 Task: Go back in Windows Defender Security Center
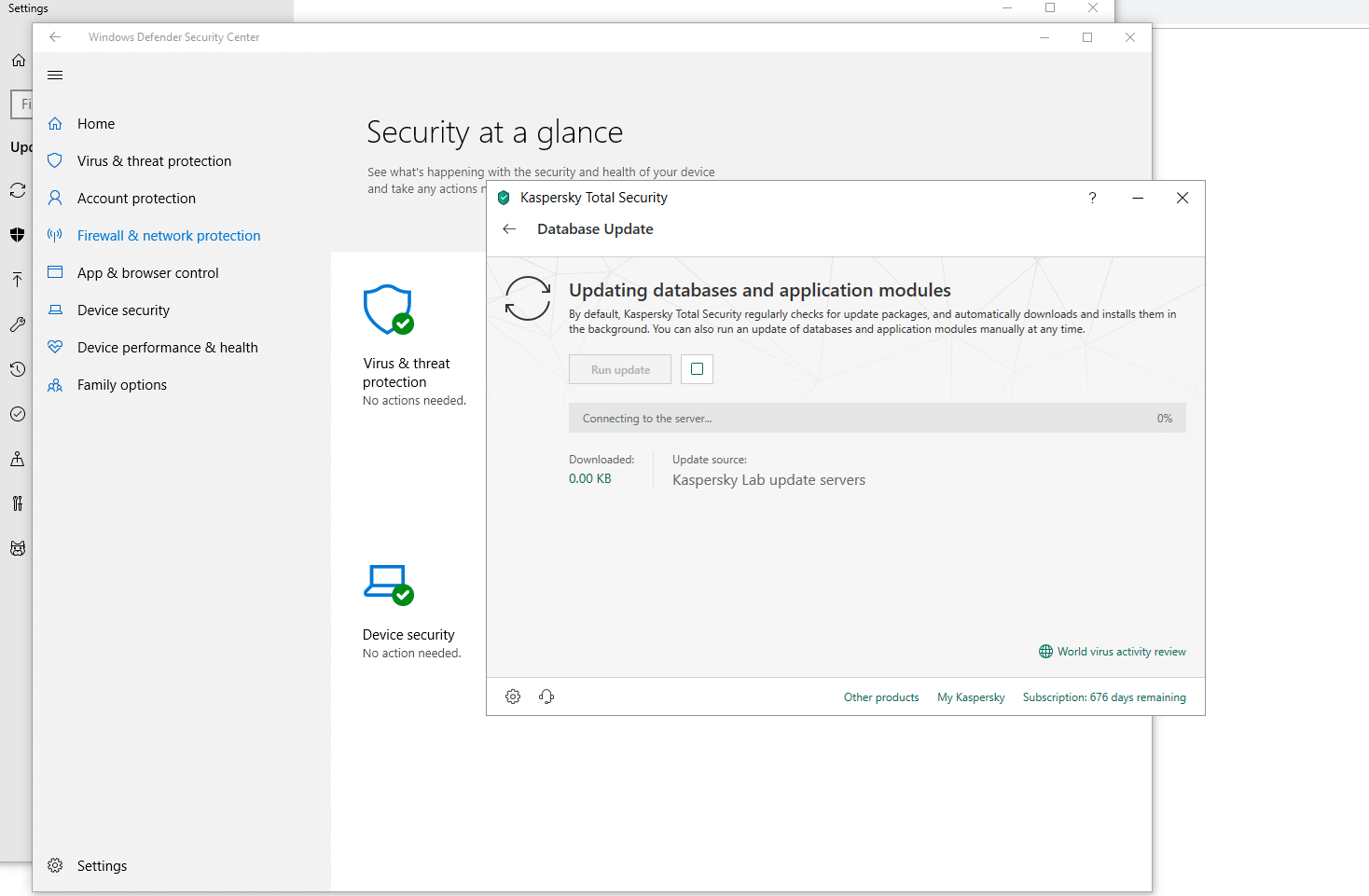click(x=55, y=37)
